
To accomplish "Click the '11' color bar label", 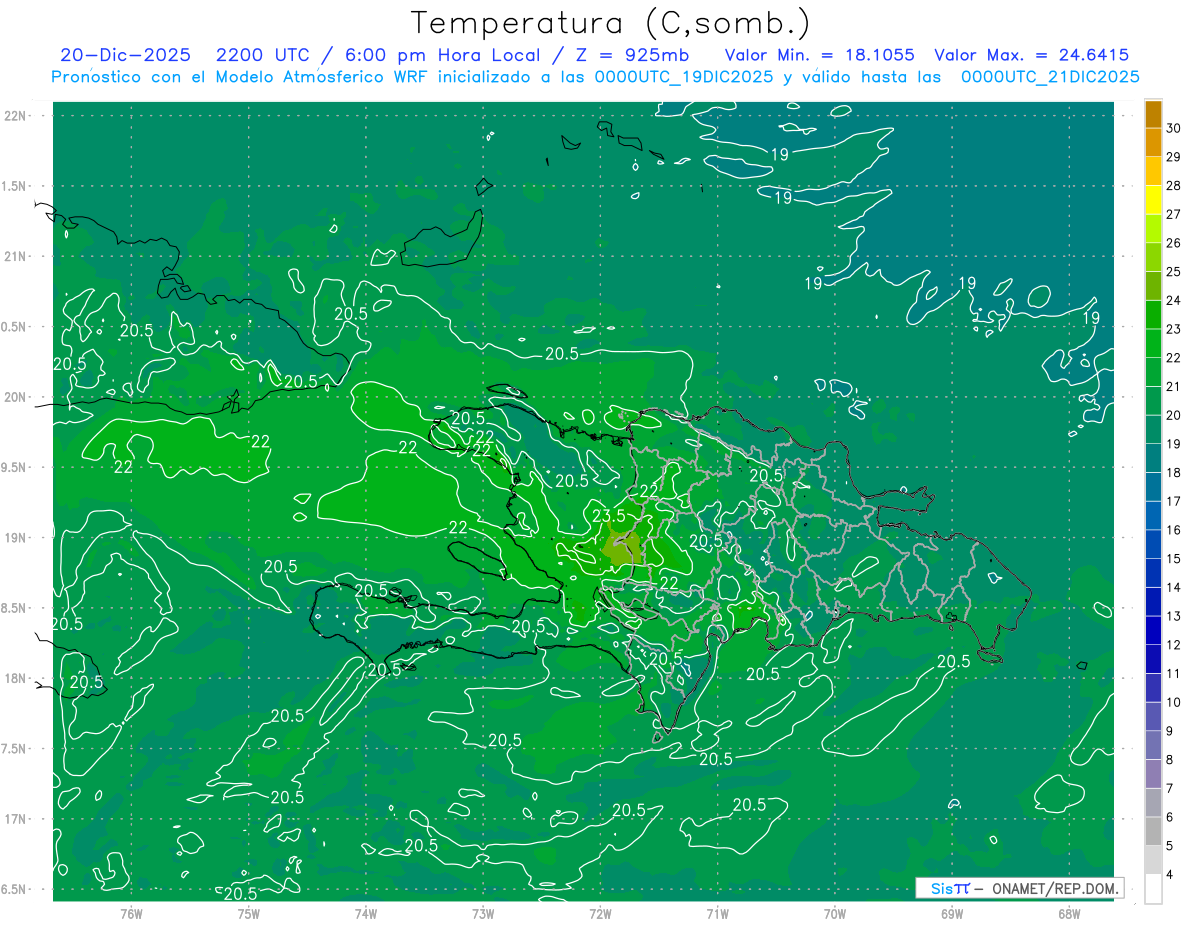I will 1174,674.
